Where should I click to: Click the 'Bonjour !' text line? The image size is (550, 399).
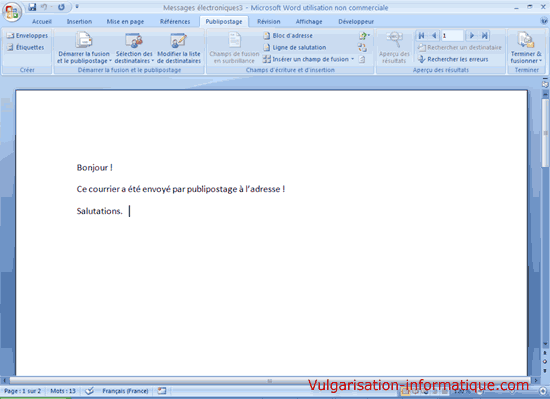pyautogui.click(x=95, y=168)
